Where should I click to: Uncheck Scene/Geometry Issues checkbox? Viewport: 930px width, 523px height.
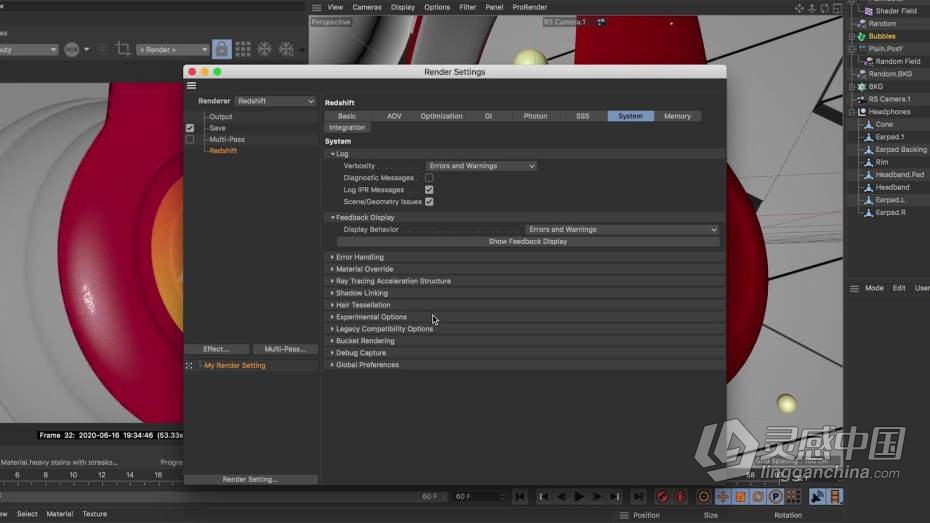429,202
